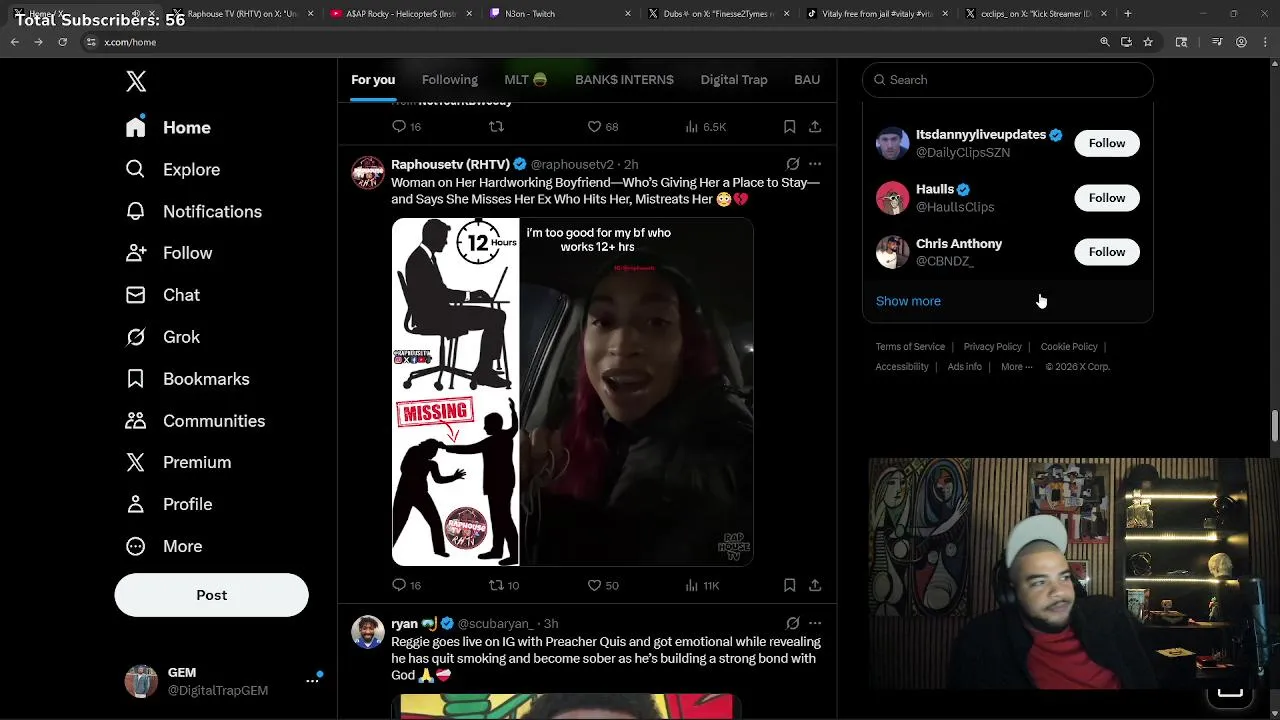
Task: Switch to the BAU tab
Action: 807,80
